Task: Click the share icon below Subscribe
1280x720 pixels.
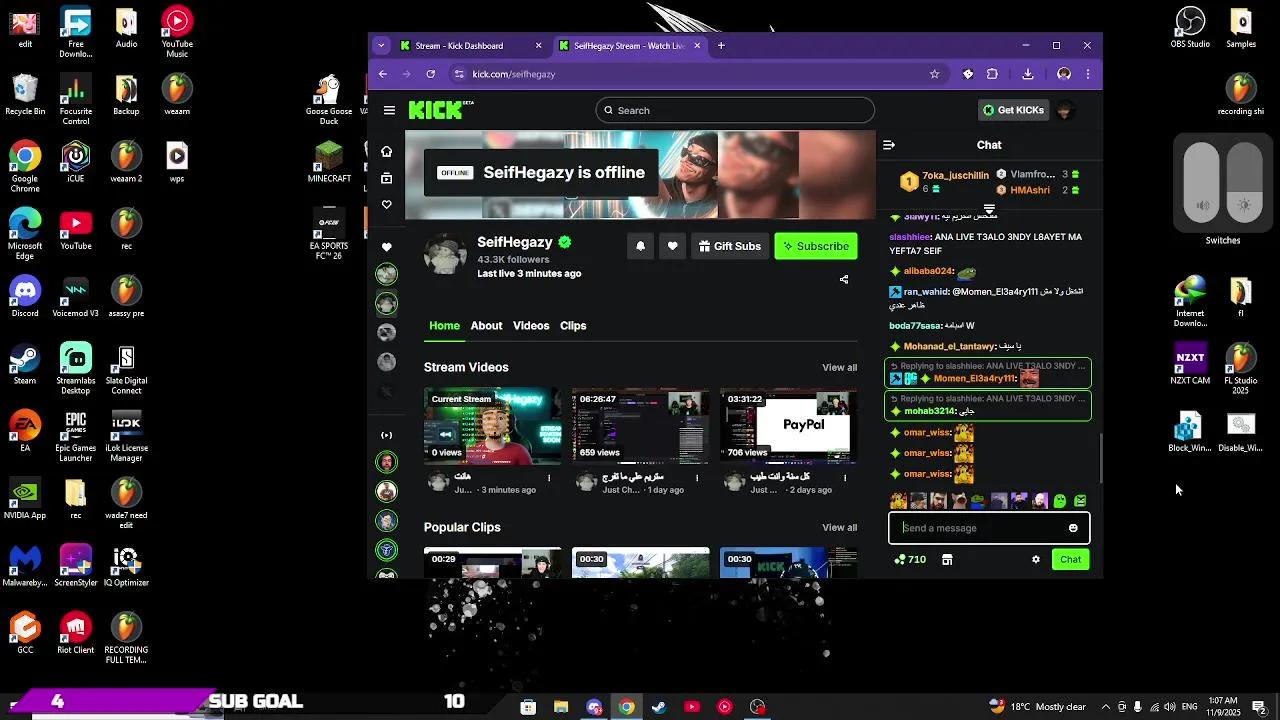Action: tap(844, 280)
